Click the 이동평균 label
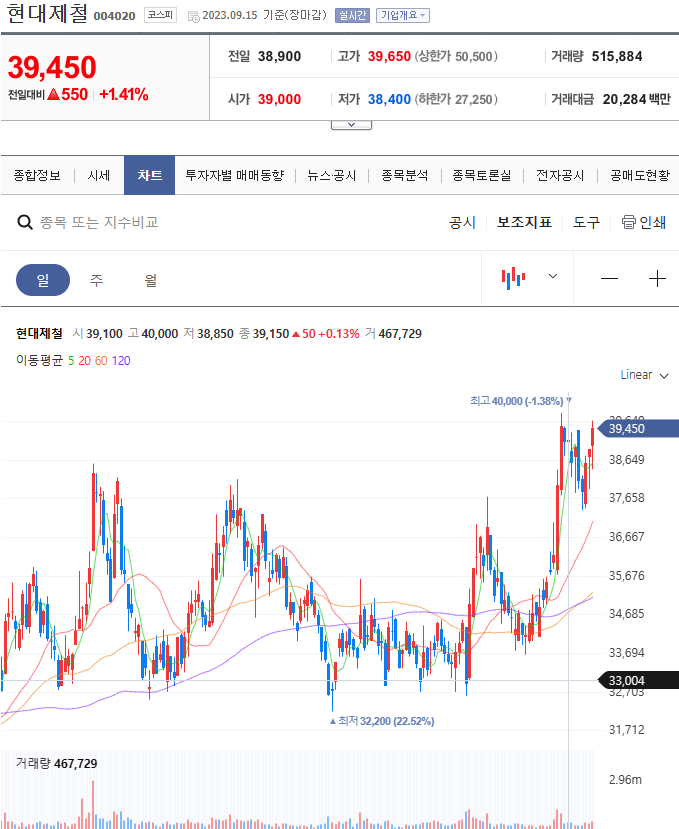679x829 pixels. click(39, 361)
